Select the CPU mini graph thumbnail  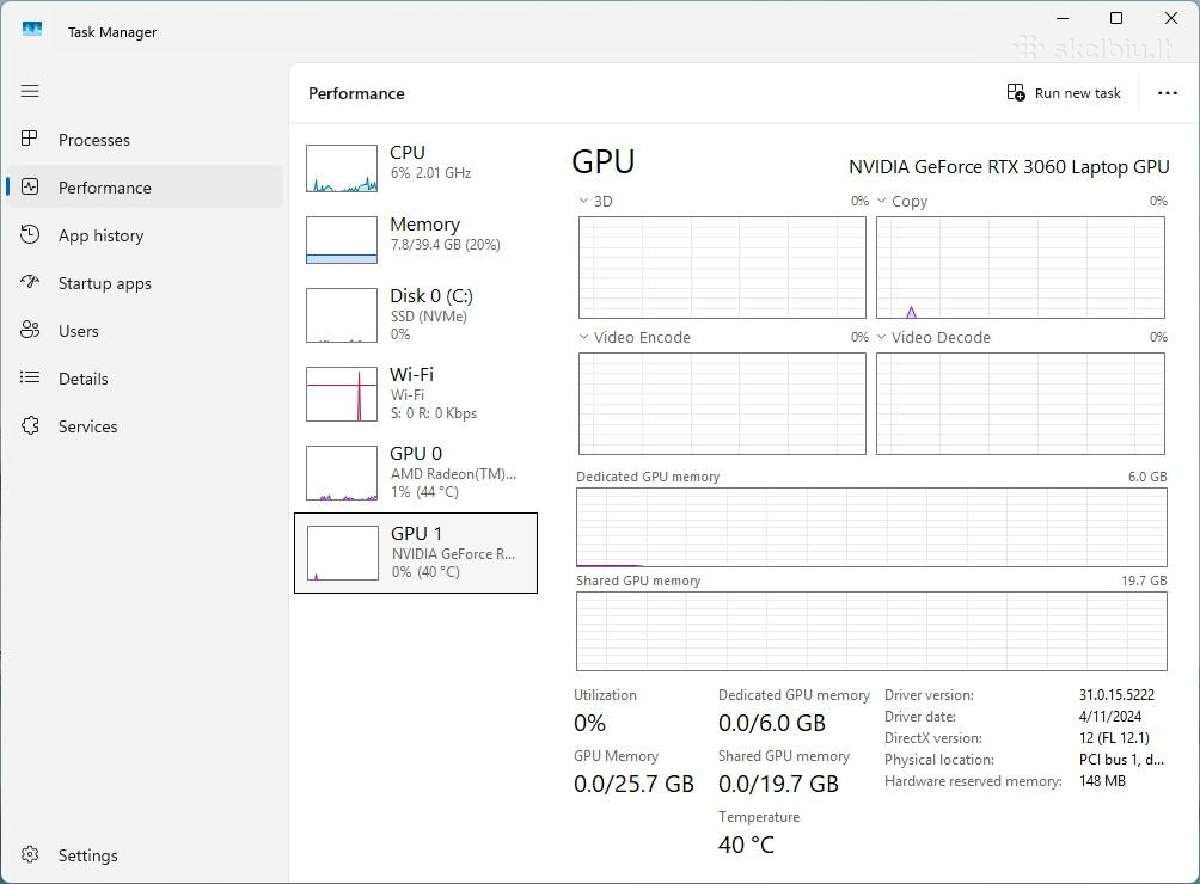click(342, 168)
